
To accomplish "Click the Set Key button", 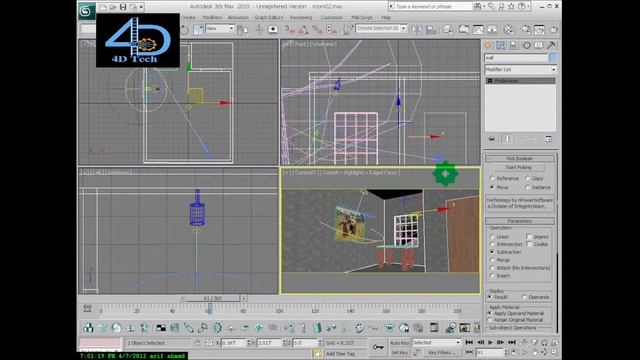I will tap(400, 353).
